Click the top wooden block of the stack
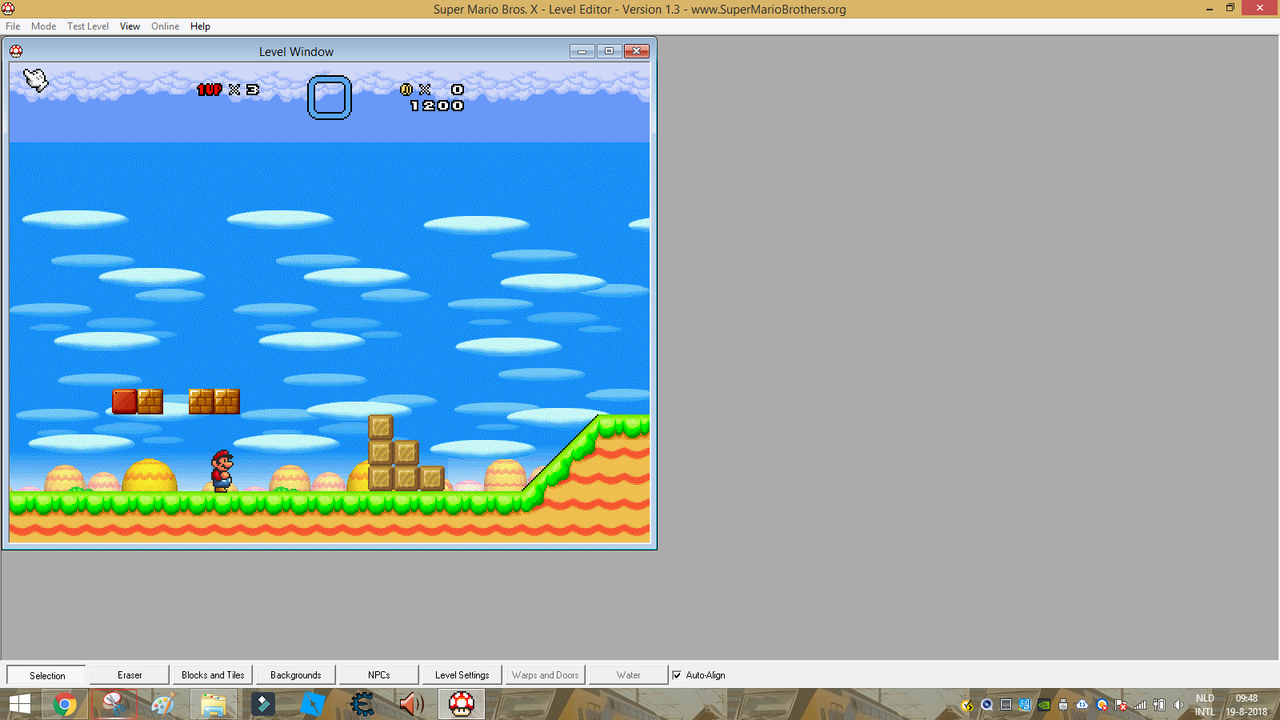Screen dimensions: 1280x720 click(x=380, y=427)
